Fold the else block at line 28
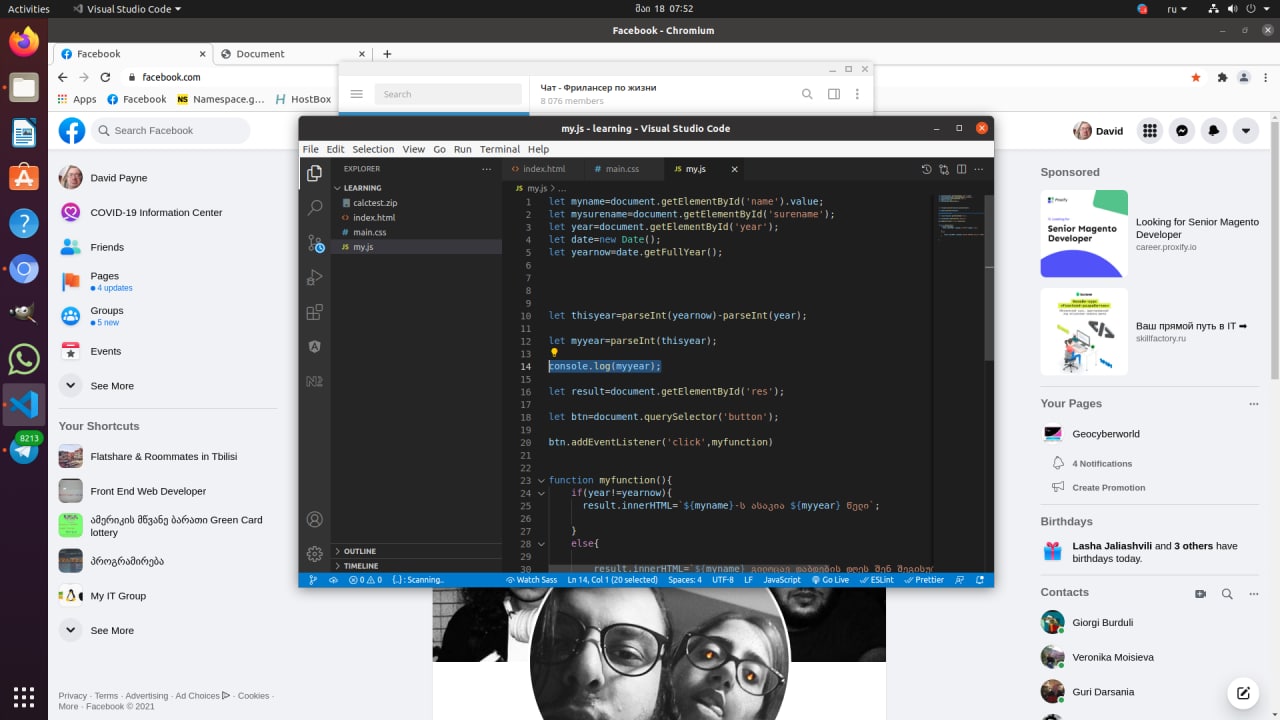Image resolution: width=1280 pixels, height=720 pixels. pos(541,543)
